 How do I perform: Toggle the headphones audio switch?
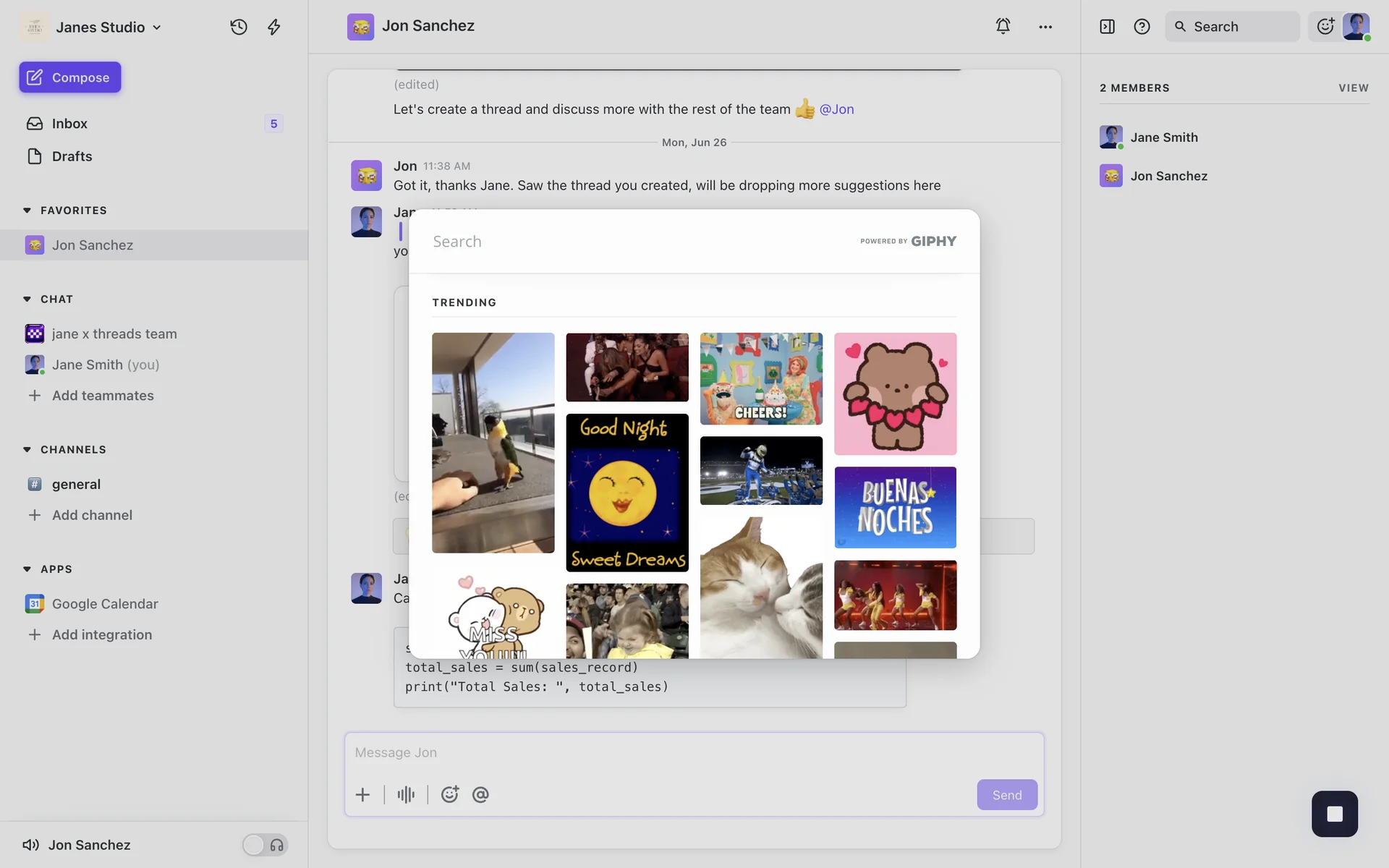[x=265, y=845]
